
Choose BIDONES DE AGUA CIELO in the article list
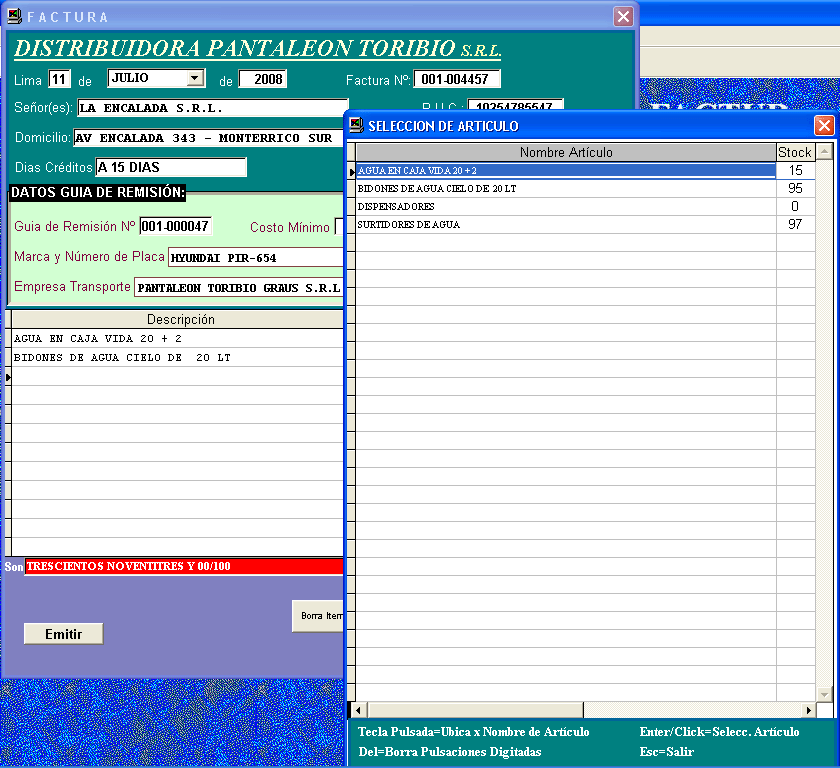[566, 188]
